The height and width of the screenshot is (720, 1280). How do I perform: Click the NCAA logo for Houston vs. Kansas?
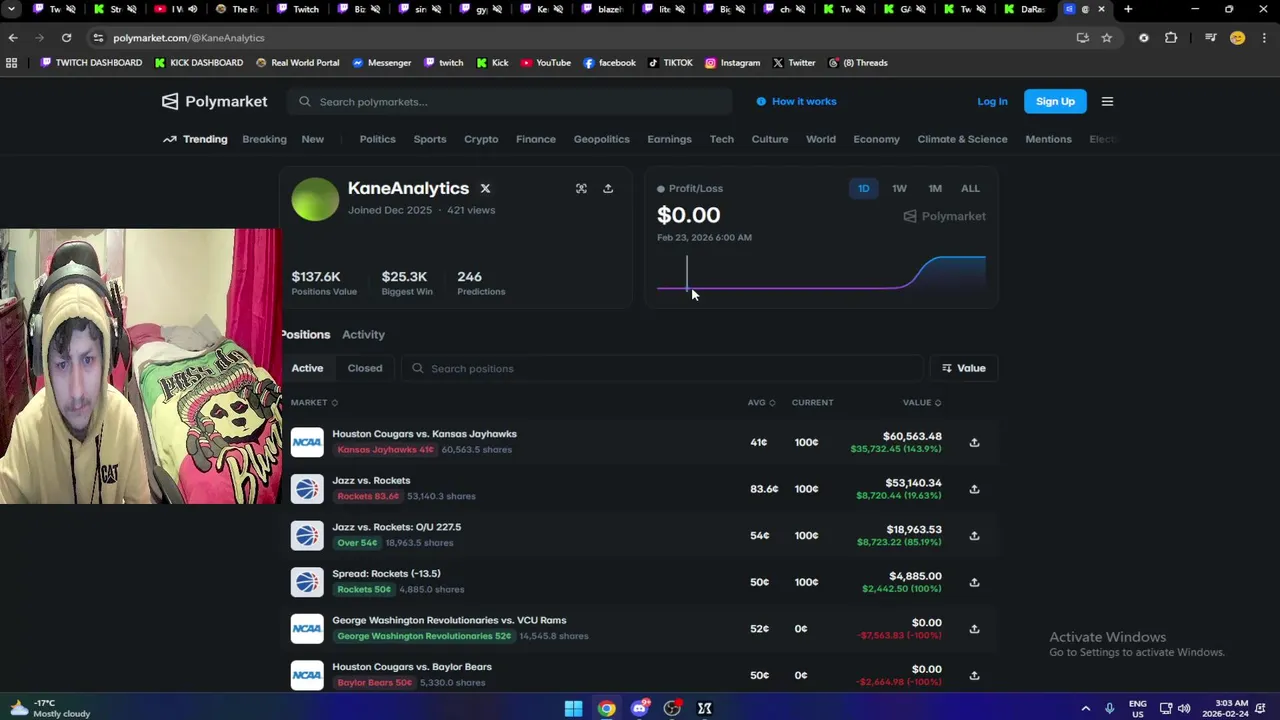[x=307, y=442]
